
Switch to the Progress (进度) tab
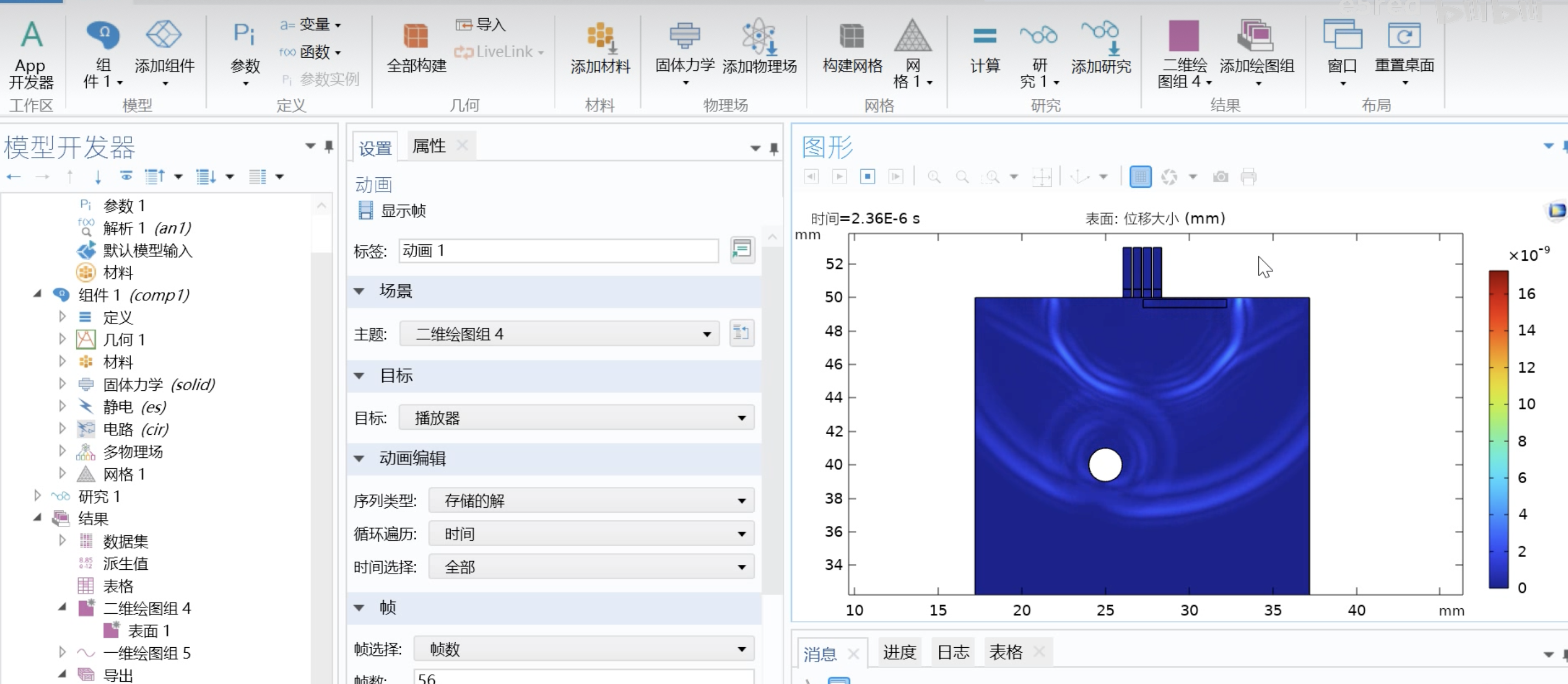[x=899, y=652]
